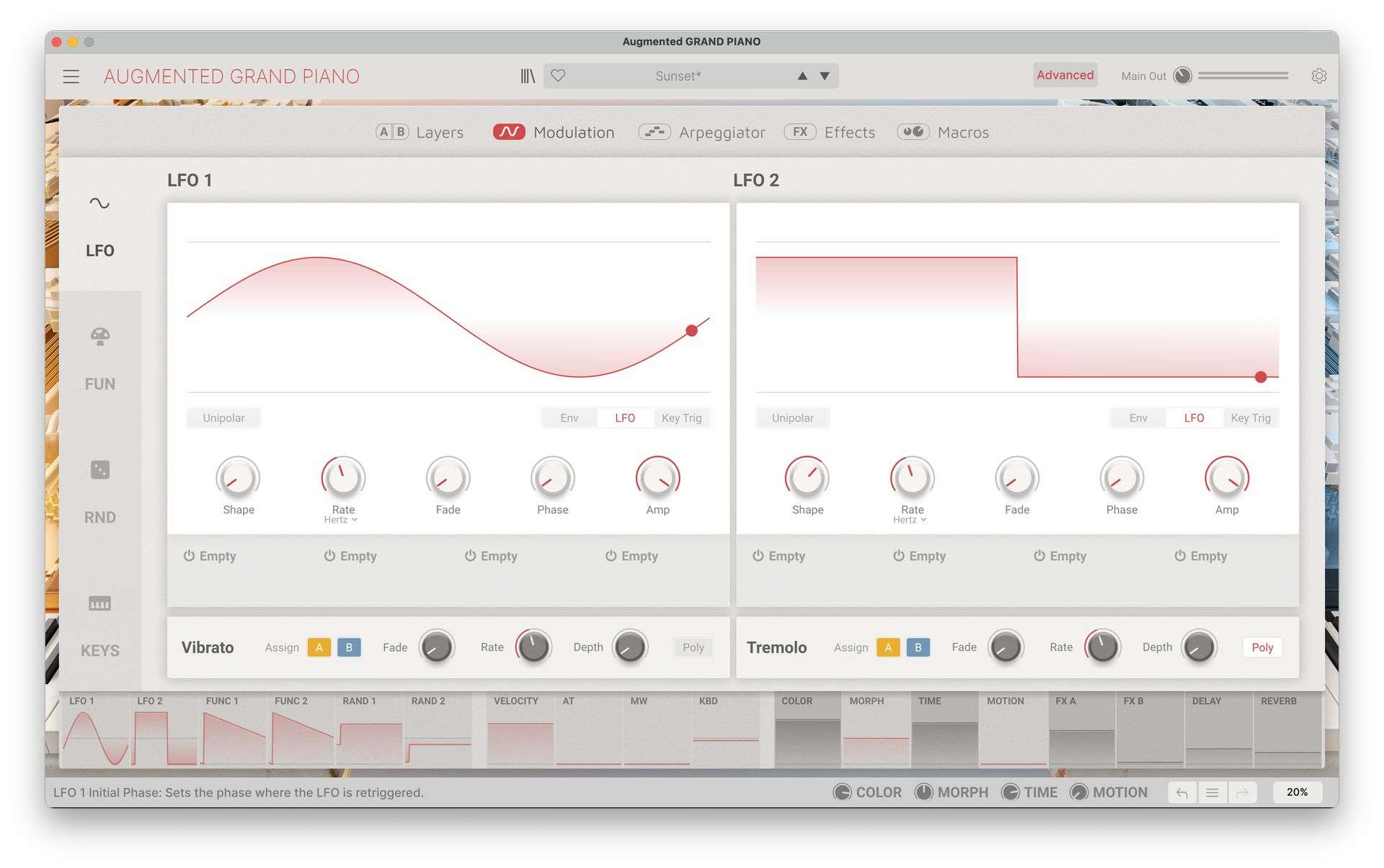Switch to the Arpeggiator tab
The width and height of the screenshot is (1384, 868).
point(702,132)
